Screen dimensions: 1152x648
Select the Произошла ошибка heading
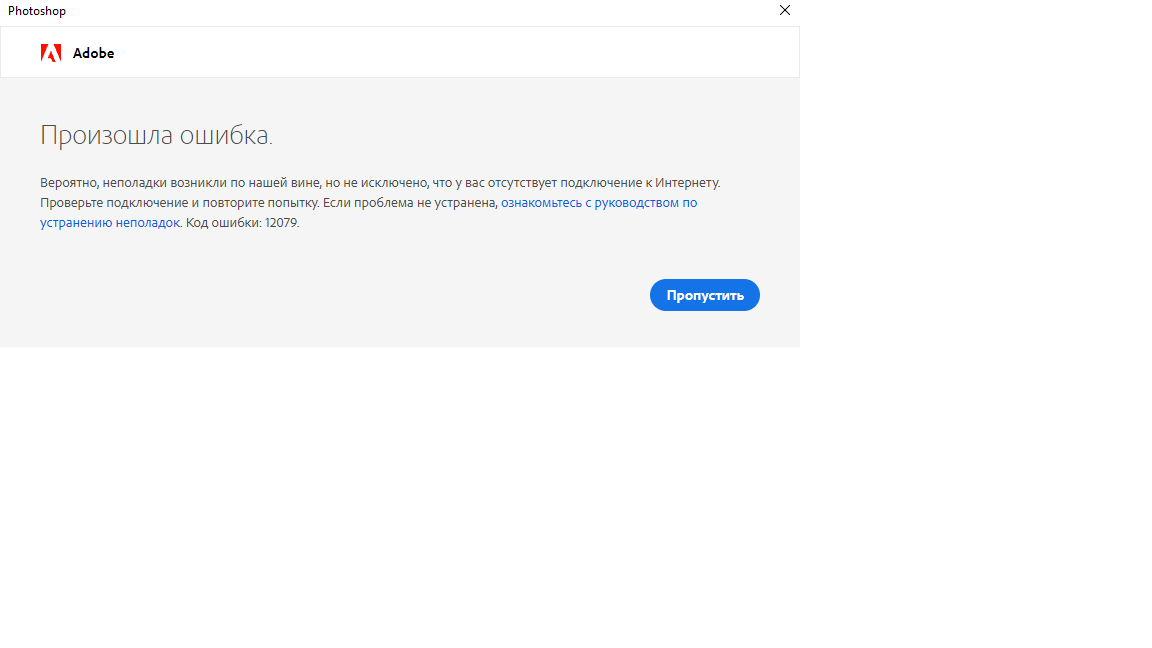[x=156, y=136]
